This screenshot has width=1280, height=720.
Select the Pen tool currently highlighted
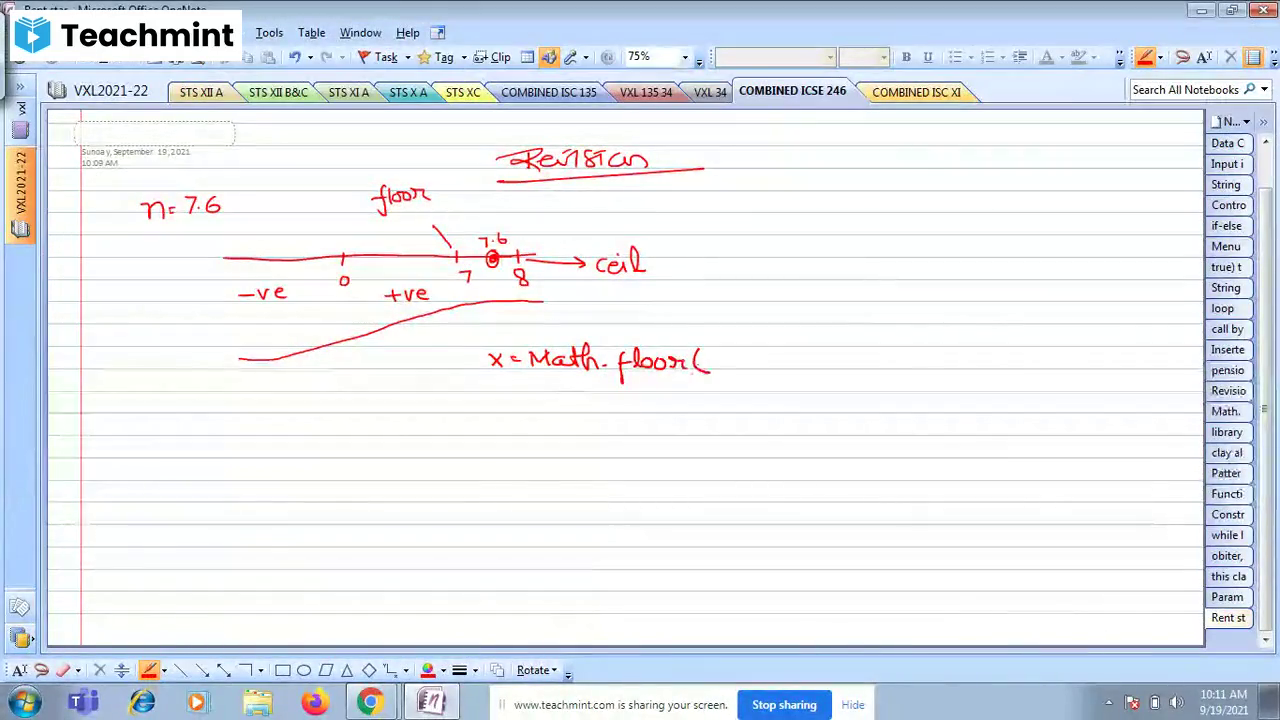(149, 669)
